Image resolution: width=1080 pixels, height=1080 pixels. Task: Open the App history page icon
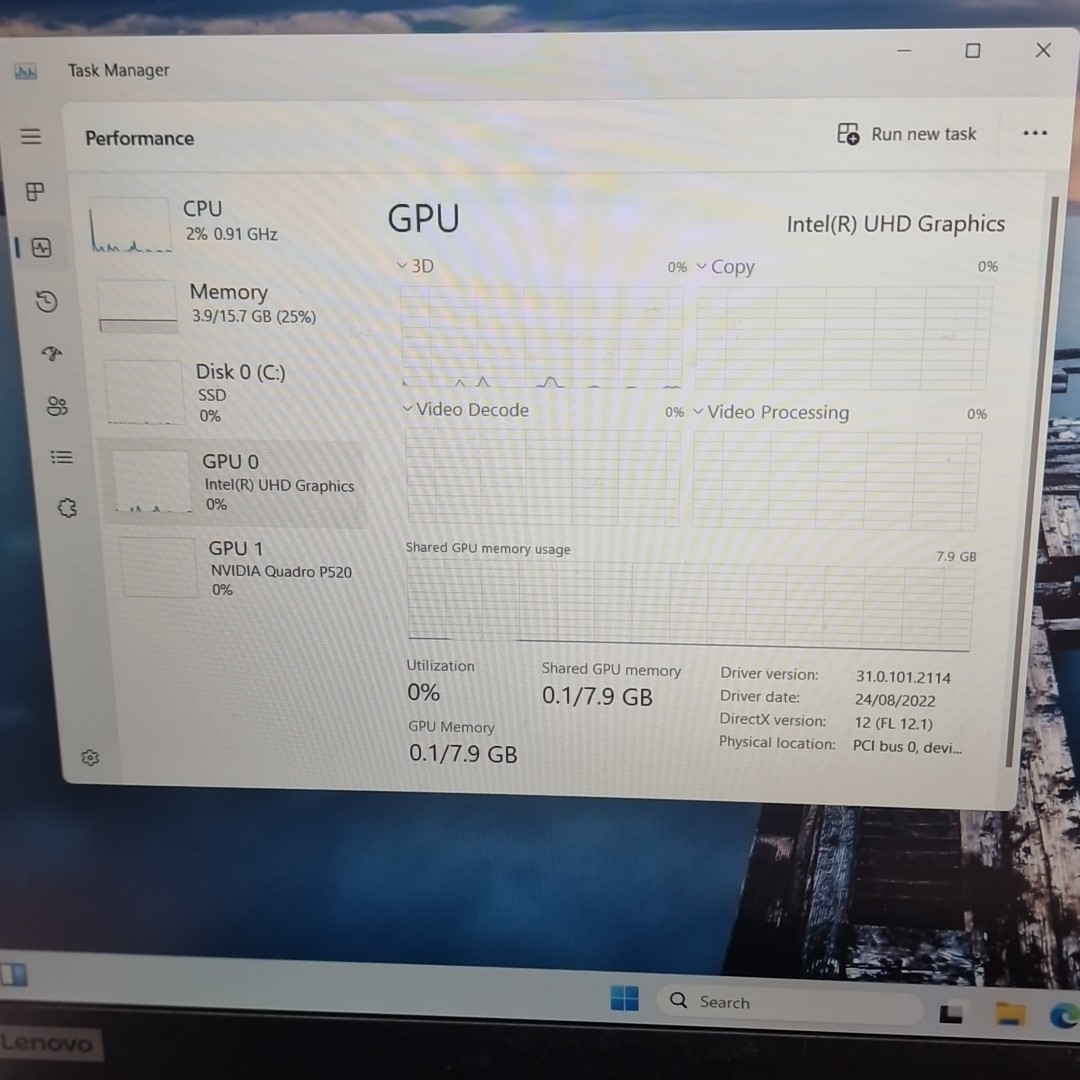coord(46,301)
